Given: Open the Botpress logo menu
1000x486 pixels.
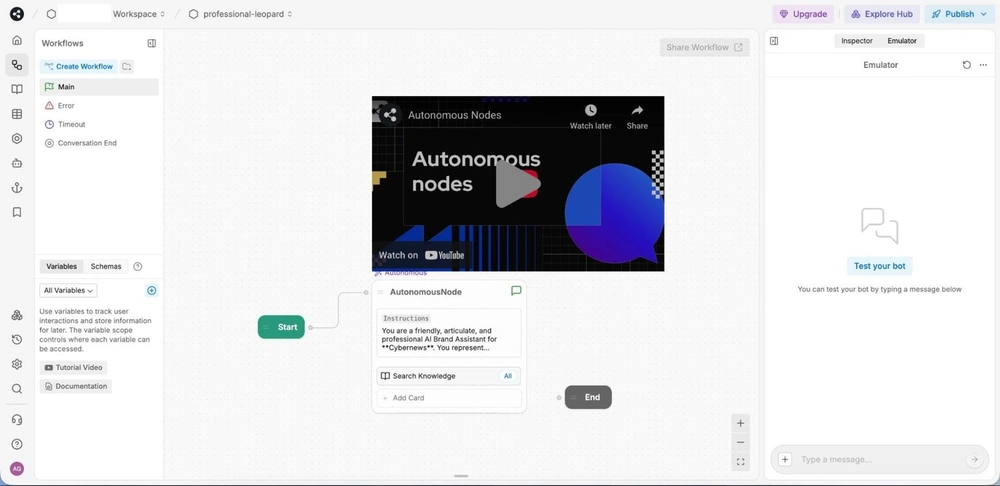Looking at the screenshot, I should tap(17, 14).
